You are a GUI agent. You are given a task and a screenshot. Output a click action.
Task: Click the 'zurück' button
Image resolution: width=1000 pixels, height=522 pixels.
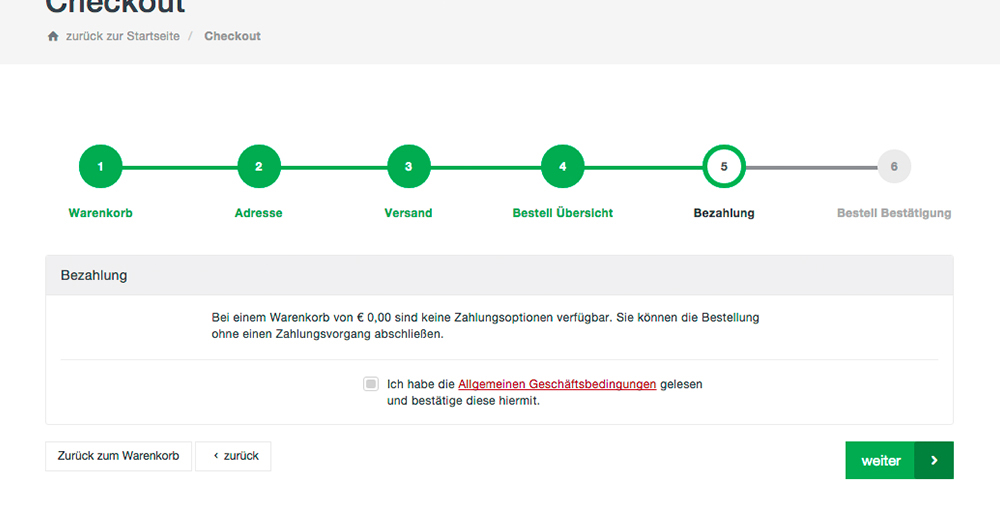233,456
